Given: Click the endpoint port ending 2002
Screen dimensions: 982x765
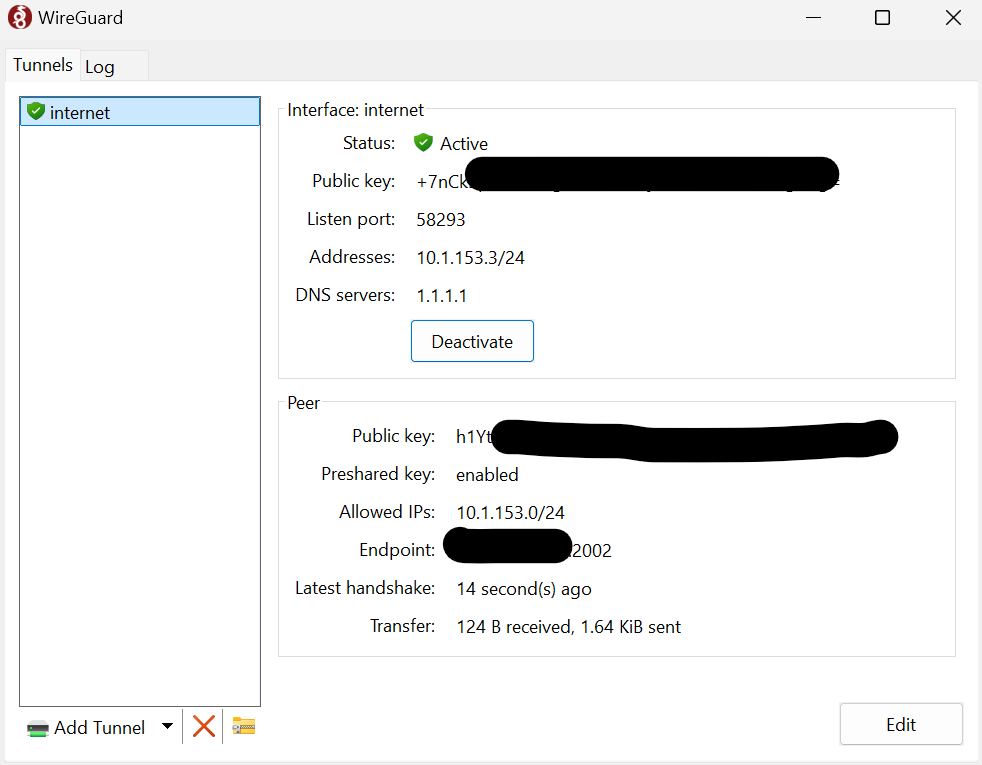Looking at the screenshot, I should pos(592,551).
